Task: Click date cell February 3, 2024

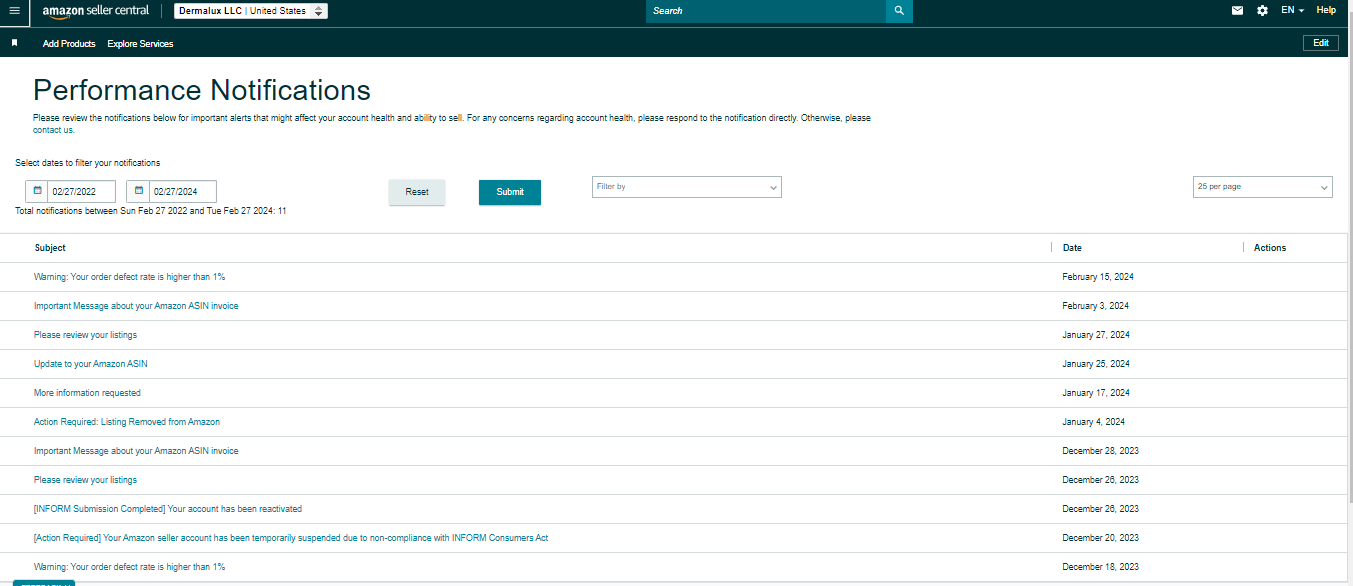Action: [1096, 306]
